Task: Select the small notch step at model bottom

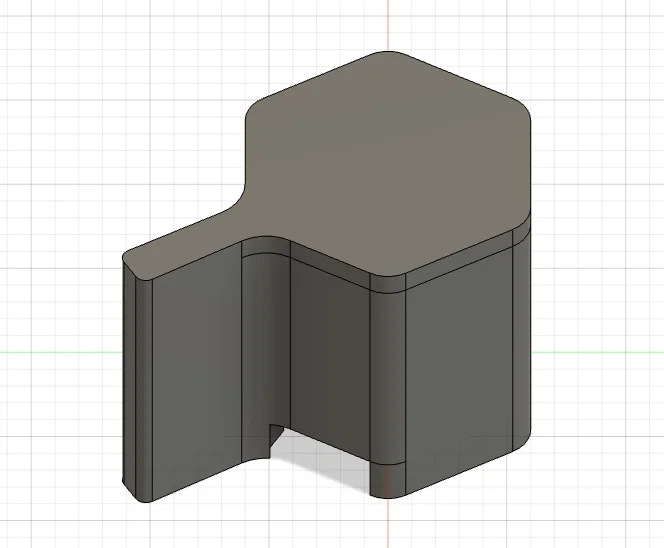Action: point(276,436)
